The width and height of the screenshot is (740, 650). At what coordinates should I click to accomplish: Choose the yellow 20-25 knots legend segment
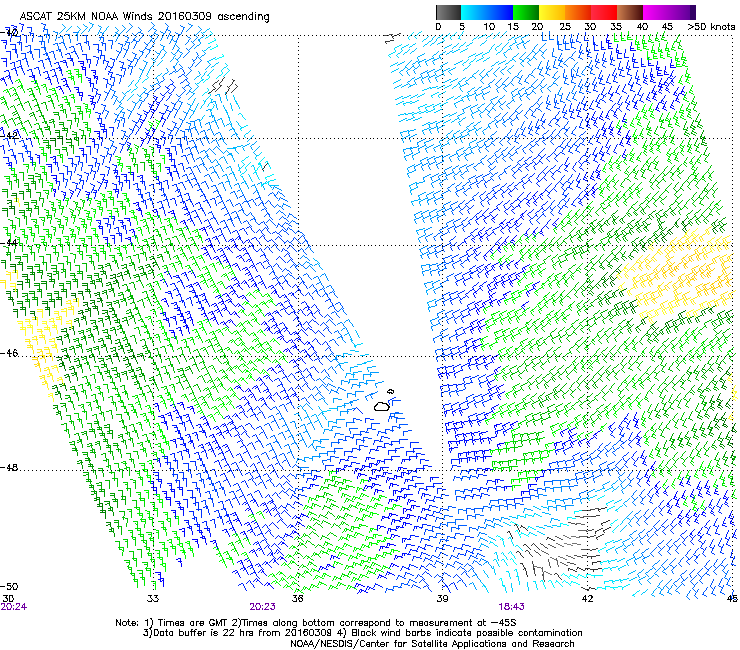tap(552, 12)
